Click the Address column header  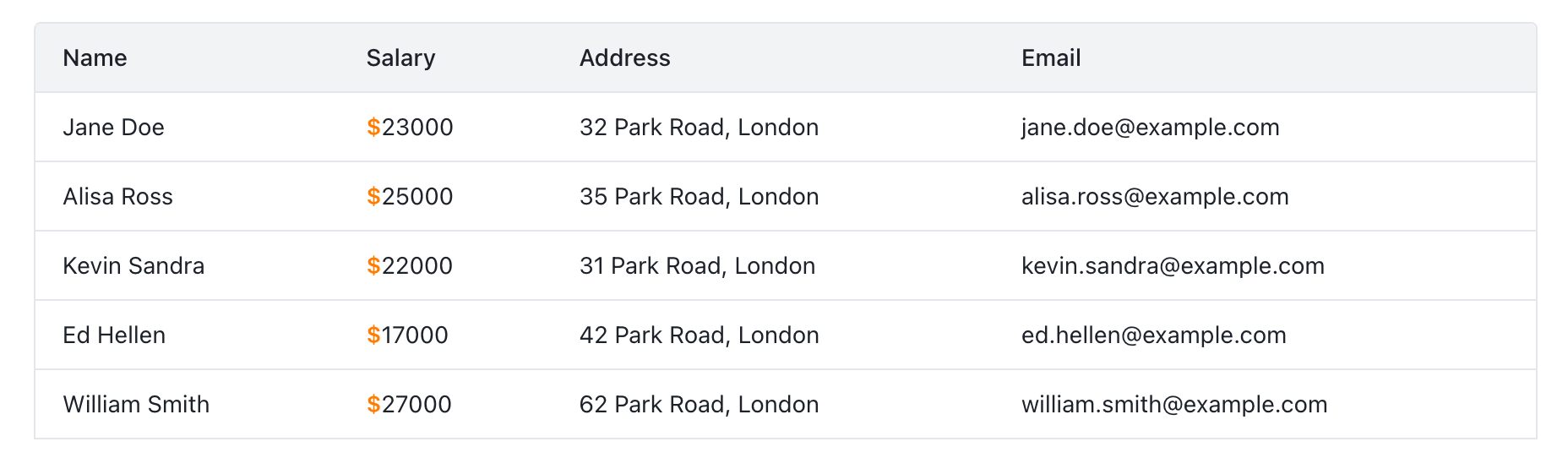click(624, 57)
